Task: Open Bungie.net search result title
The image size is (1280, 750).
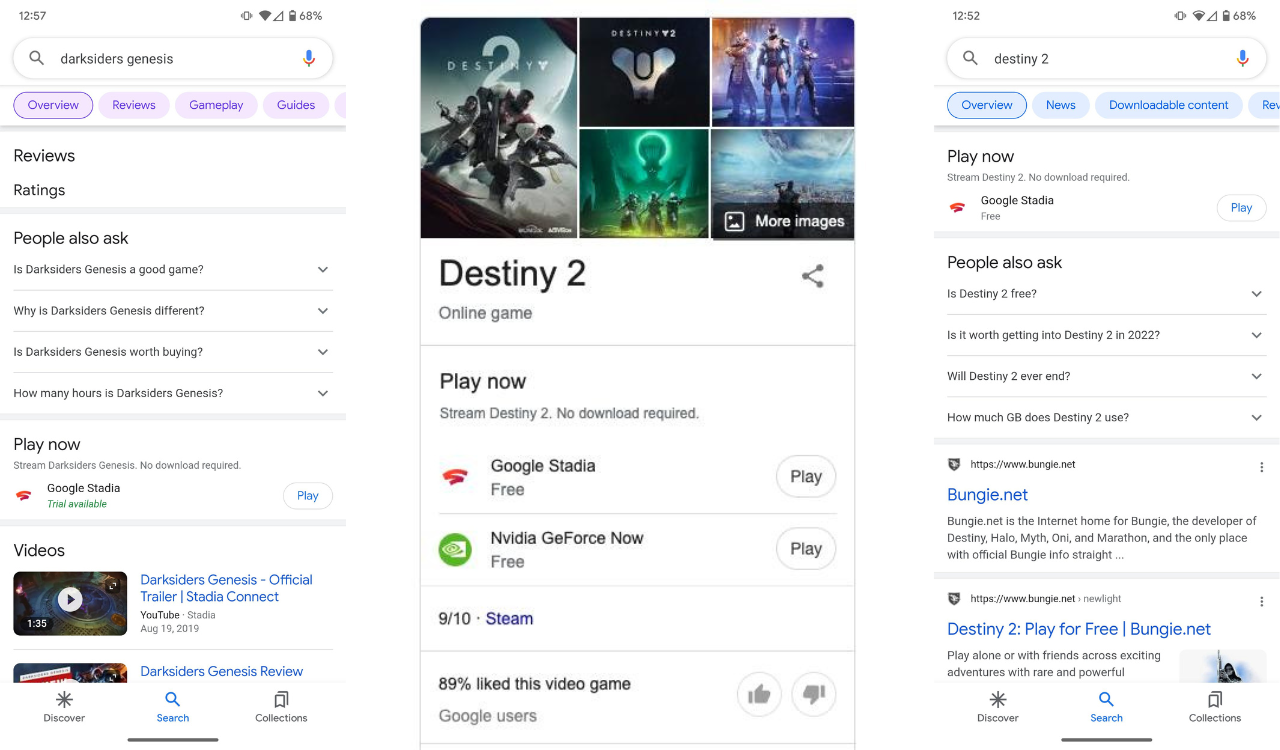Action: pyautogui.click(x=987, y=495)
